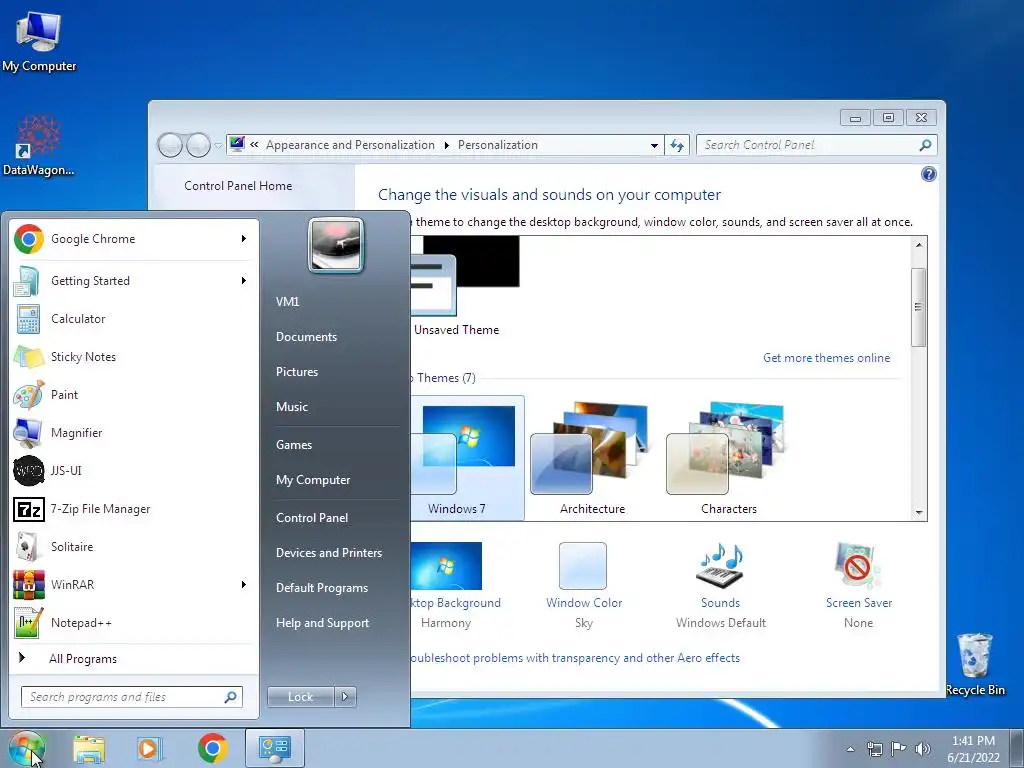Open the volume speaker tray icon
Image resolution: width=1024 pixels, height=768 pixels.
point(923,748)
